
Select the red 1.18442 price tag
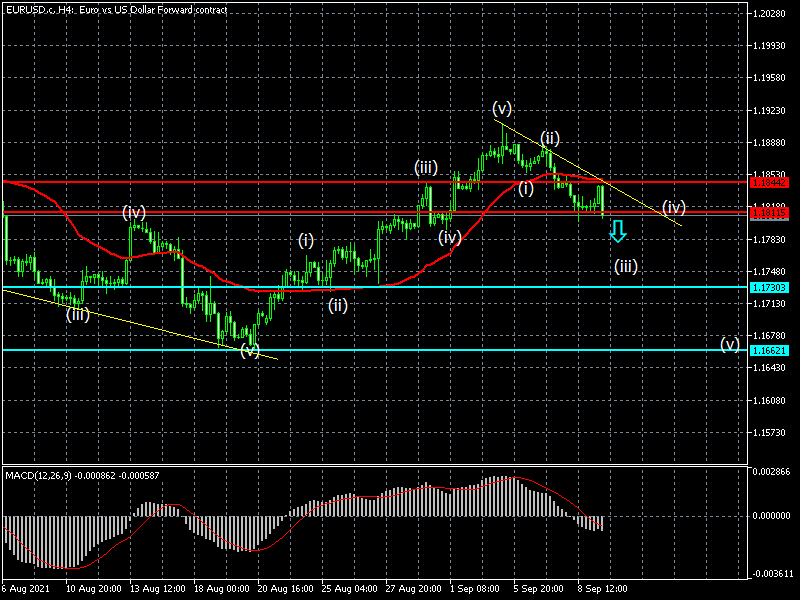(x=772, y=183)
